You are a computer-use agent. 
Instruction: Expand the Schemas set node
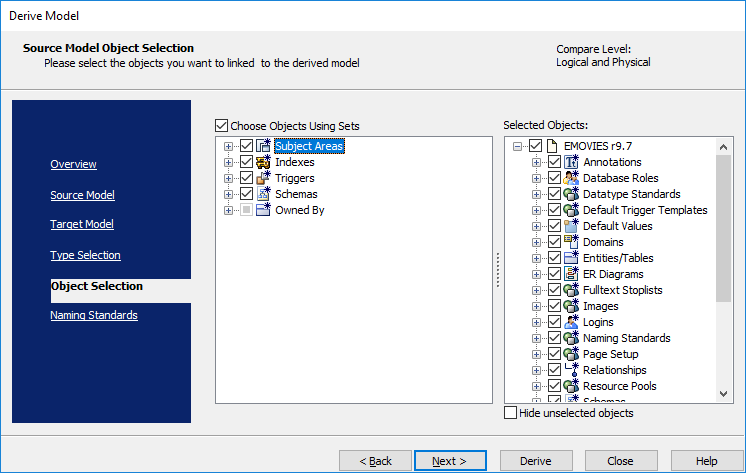coord(228,194)
